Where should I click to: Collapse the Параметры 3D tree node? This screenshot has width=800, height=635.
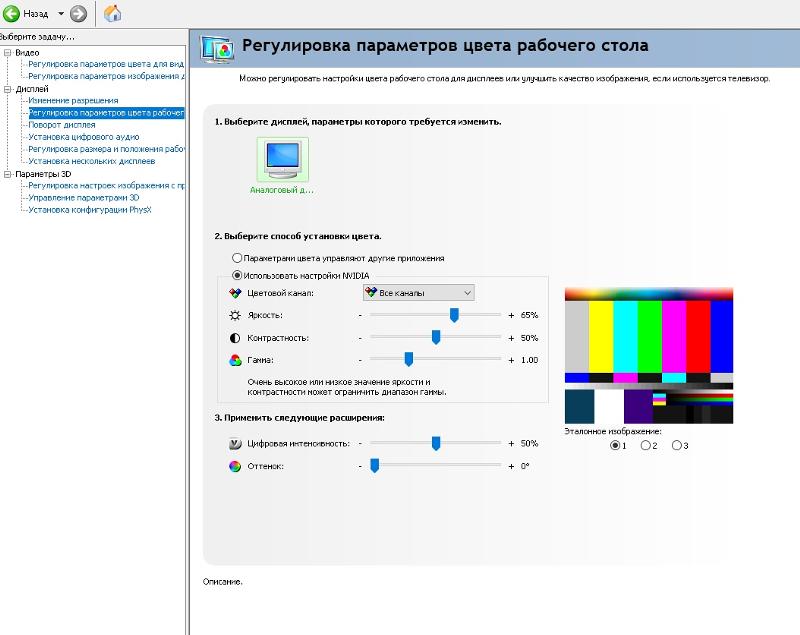[7, 174]
